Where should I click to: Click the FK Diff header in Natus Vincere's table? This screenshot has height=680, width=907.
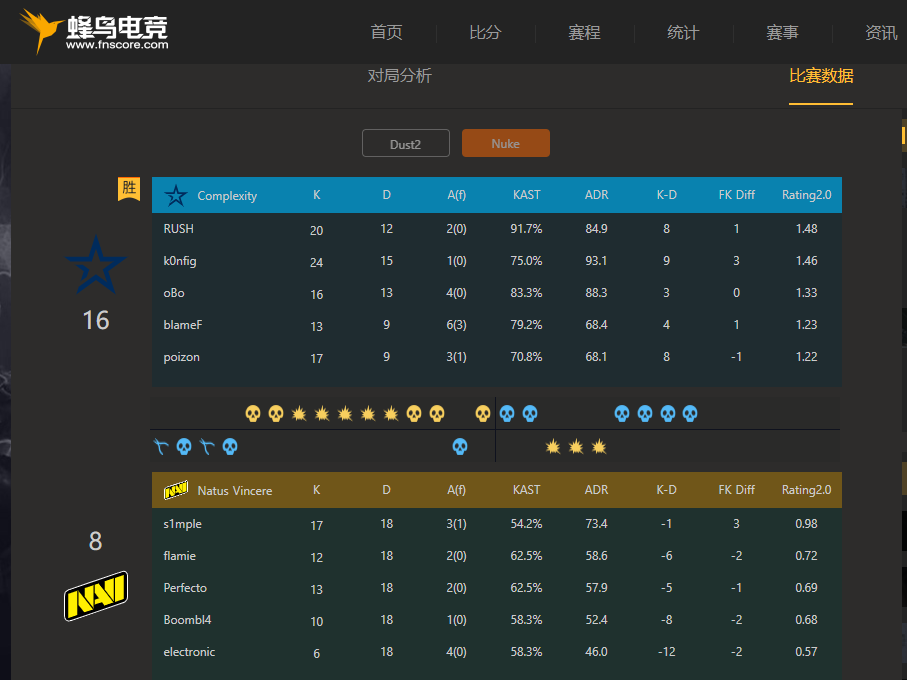pyautogui.click(x=737, y=490)
